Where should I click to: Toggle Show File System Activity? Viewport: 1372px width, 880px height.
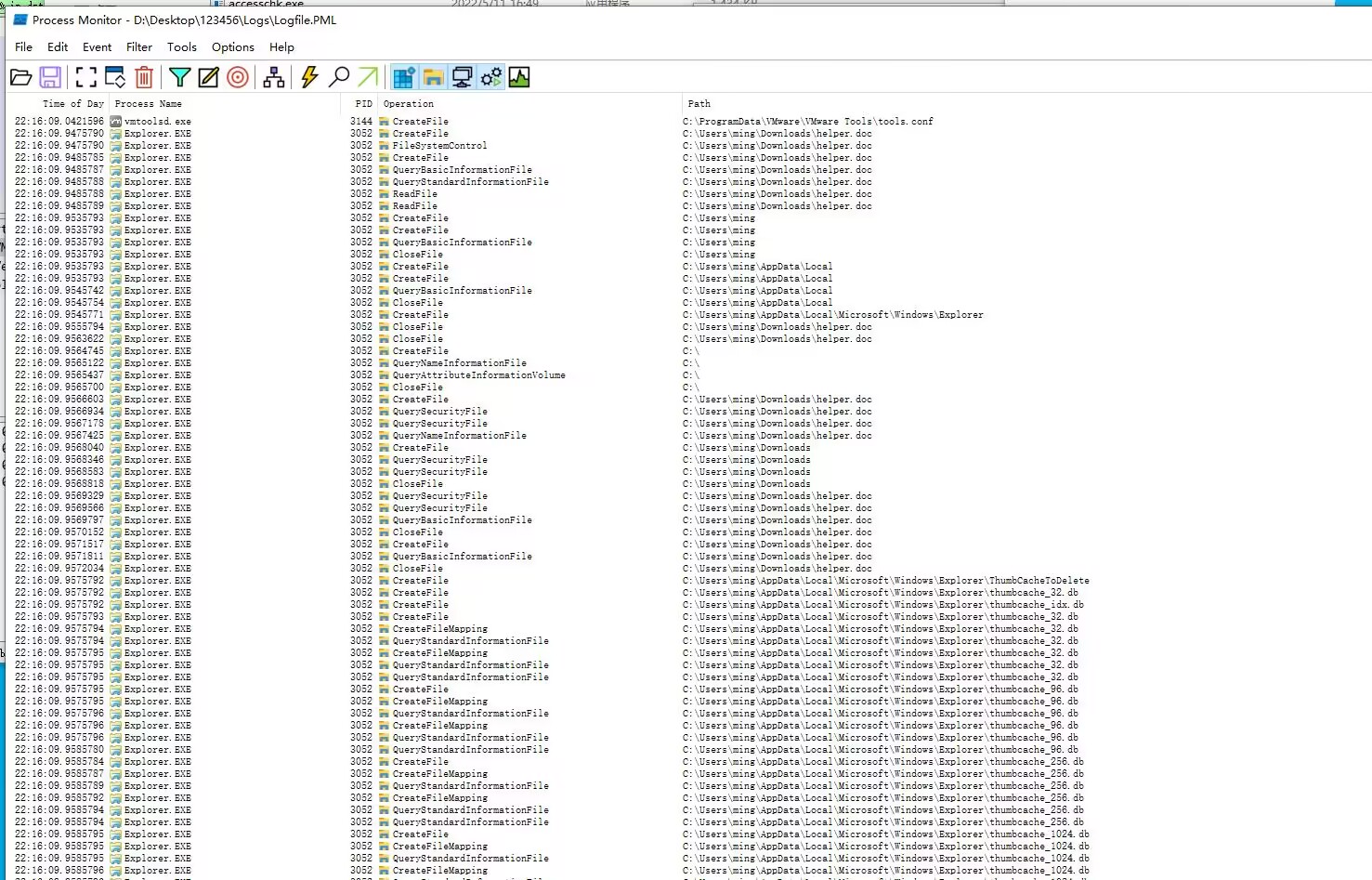433,77
